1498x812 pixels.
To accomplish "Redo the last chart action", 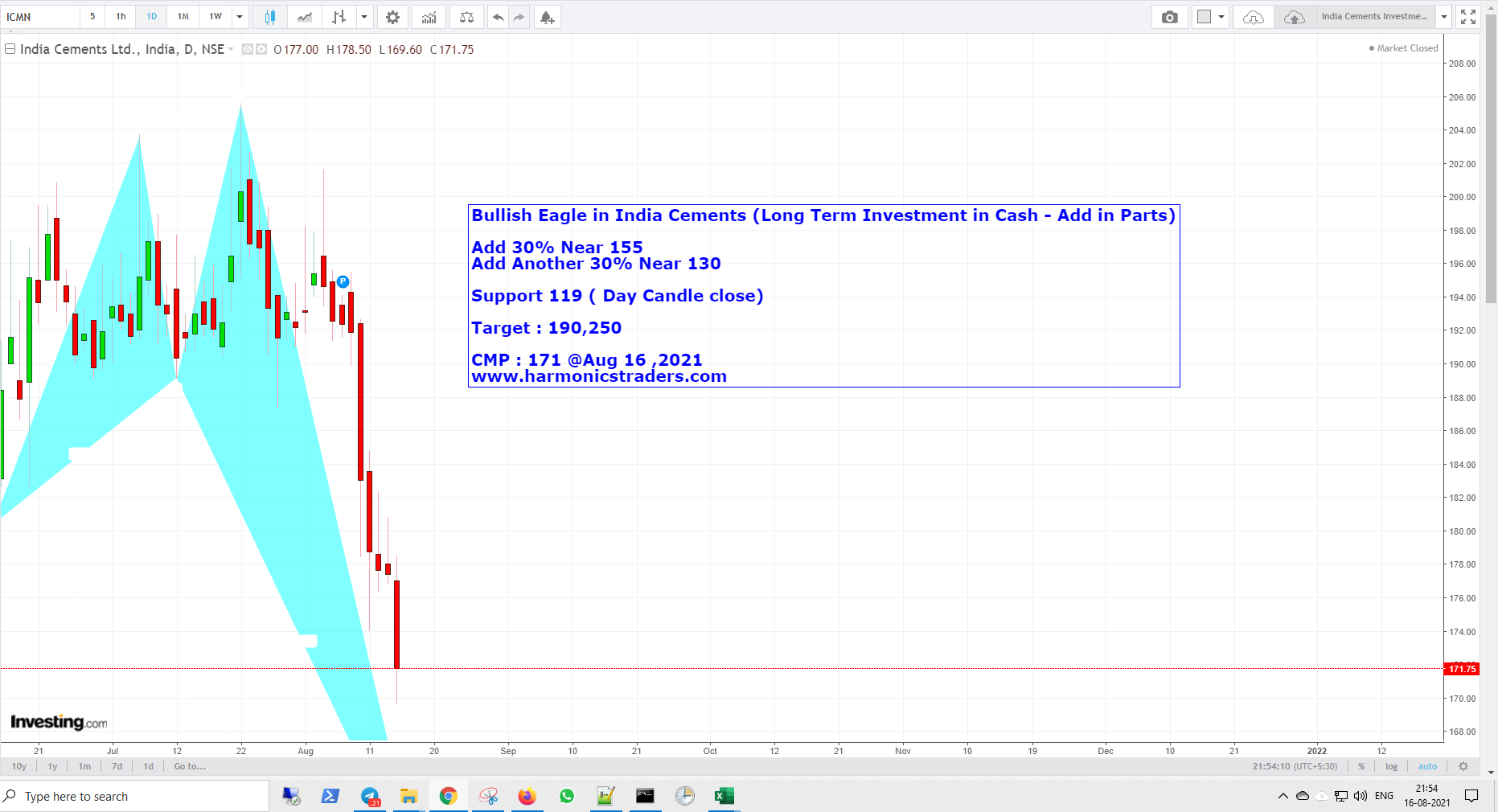I will 519,17.
